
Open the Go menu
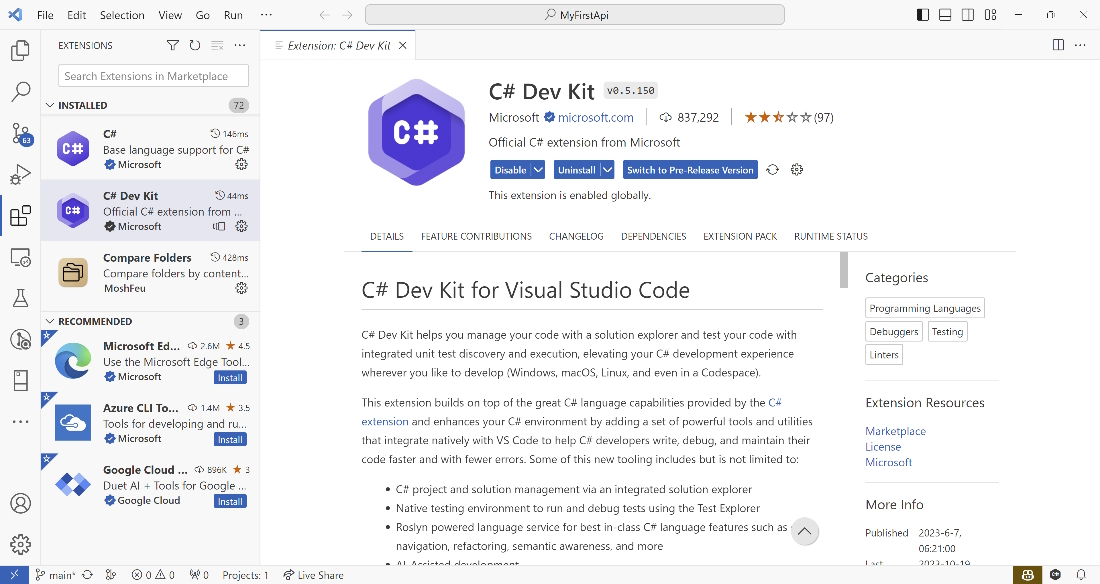203,15
